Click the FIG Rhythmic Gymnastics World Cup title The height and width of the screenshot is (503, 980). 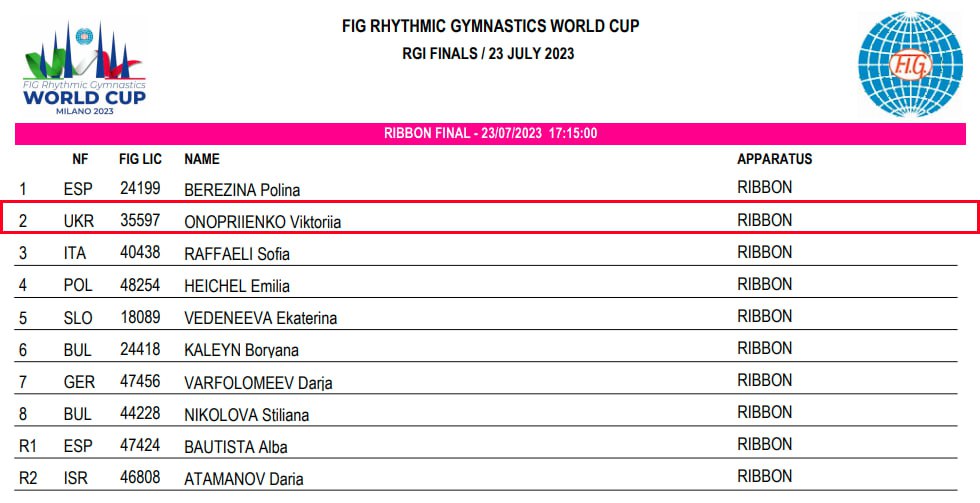491,26
